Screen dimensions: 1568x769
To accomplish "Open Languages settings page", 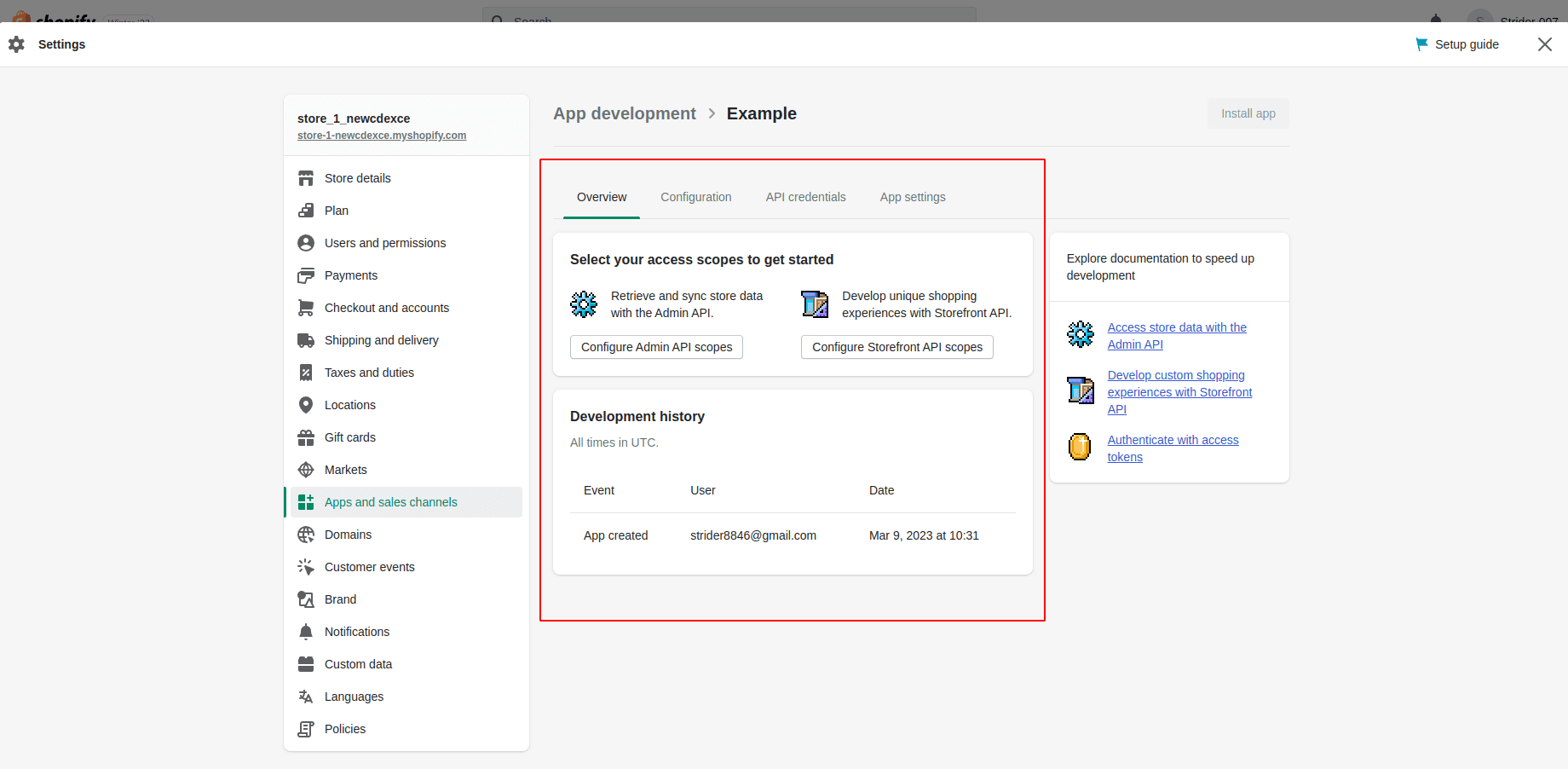I will pos(406,697).
